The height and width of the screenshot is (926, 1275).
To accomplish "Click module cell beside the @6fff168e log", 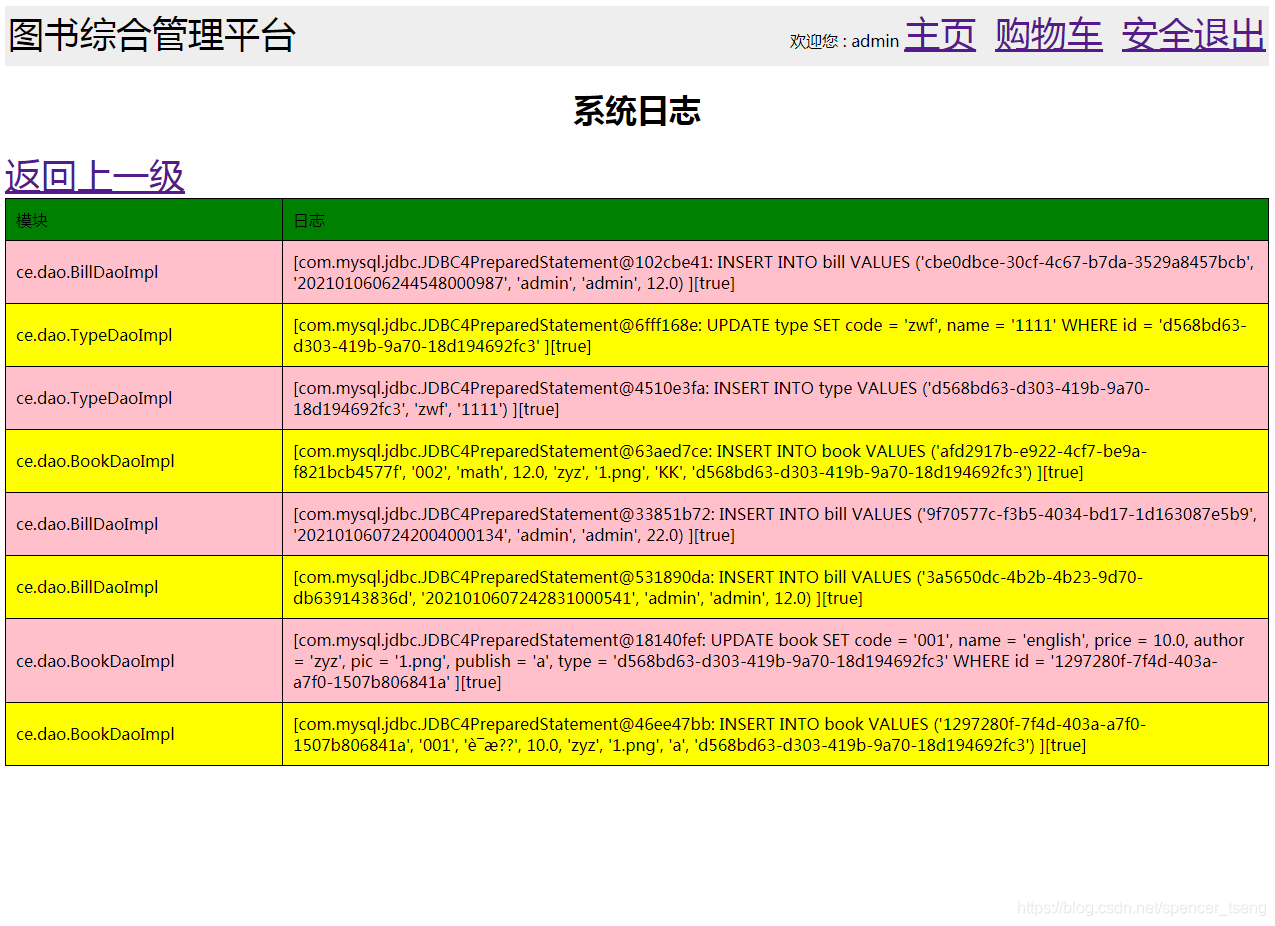I will 144,335.
